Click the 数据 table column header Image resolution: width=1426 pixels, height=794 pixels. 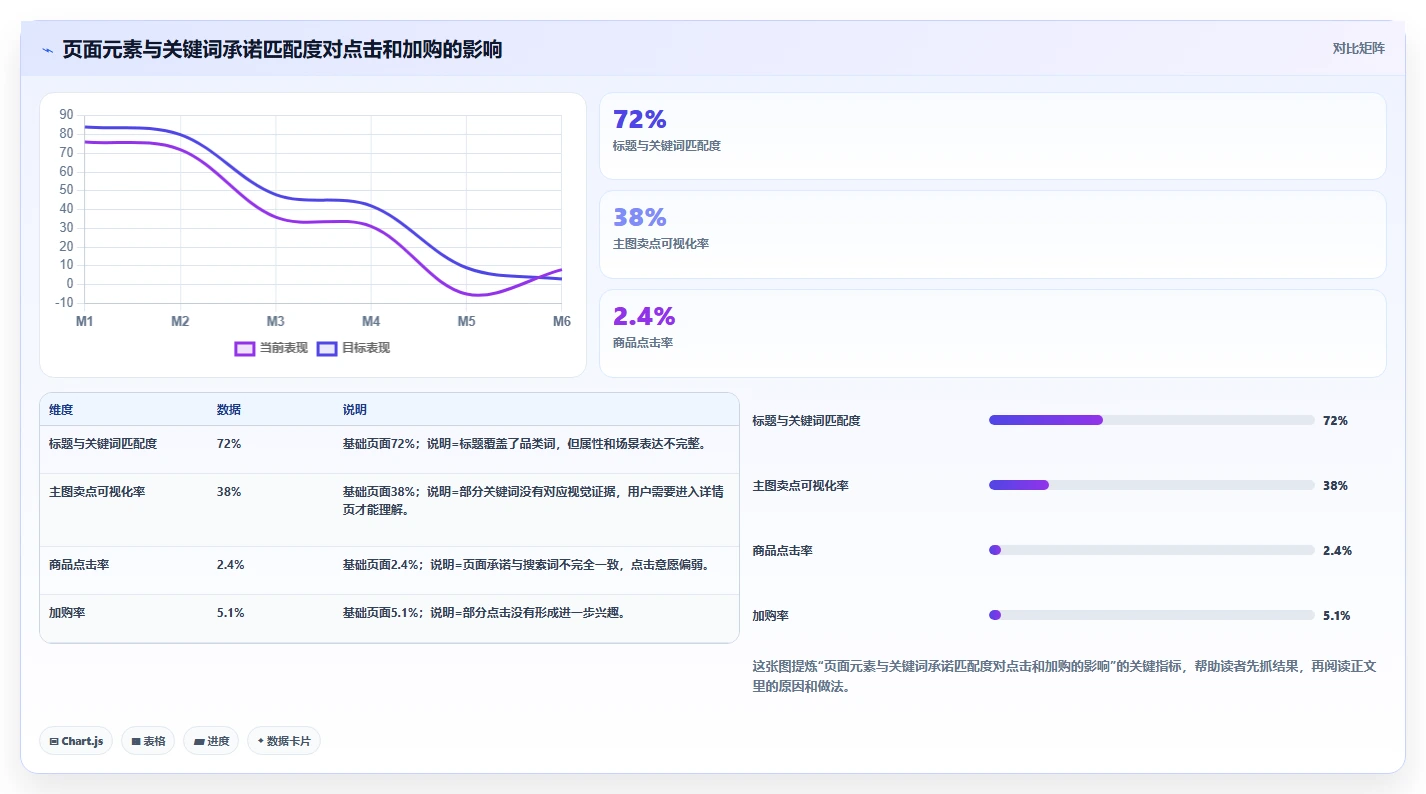click(x=228, y=410)
